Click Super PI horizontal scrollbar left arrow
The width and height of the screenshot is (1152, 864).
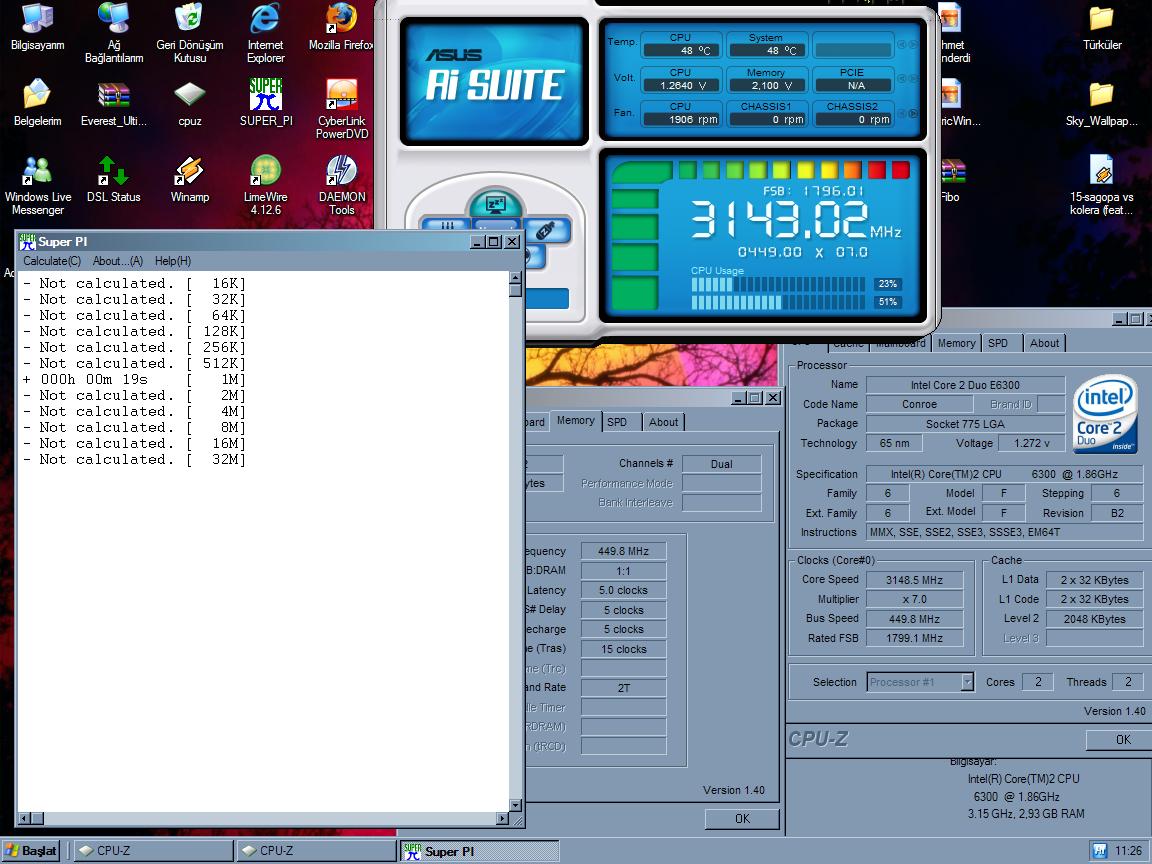(x=24, y=818)
